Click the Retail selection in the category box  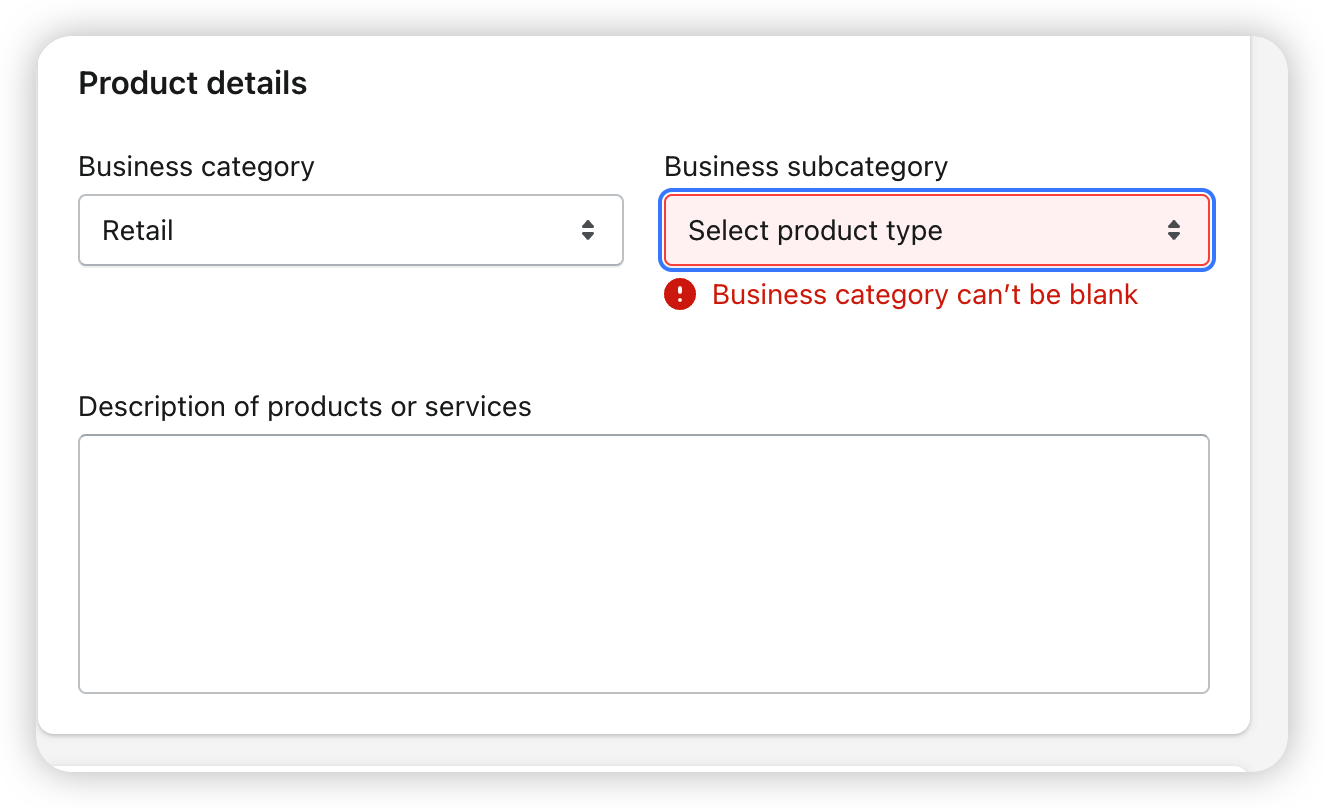[137, 230]
